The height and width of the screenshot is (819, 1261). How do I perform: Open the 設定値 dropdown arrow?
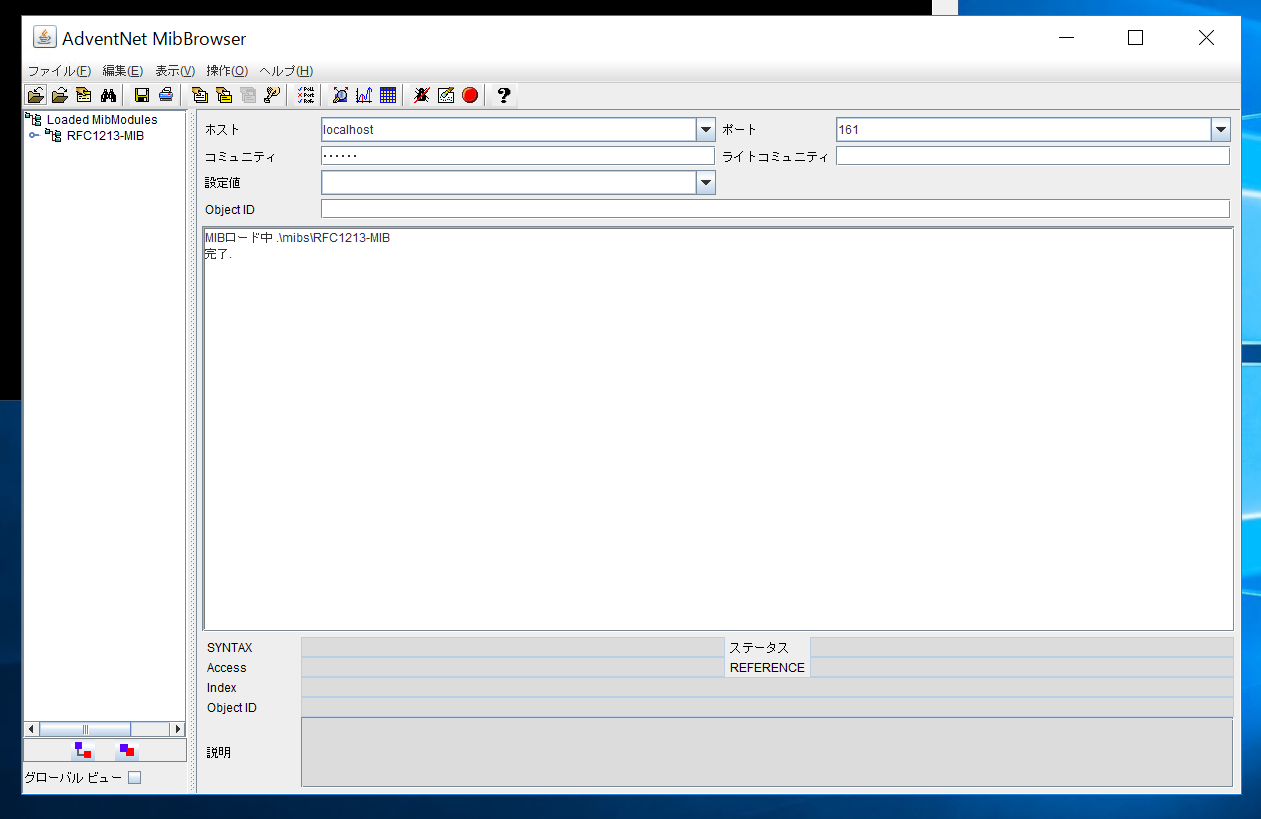pos(706,182)
